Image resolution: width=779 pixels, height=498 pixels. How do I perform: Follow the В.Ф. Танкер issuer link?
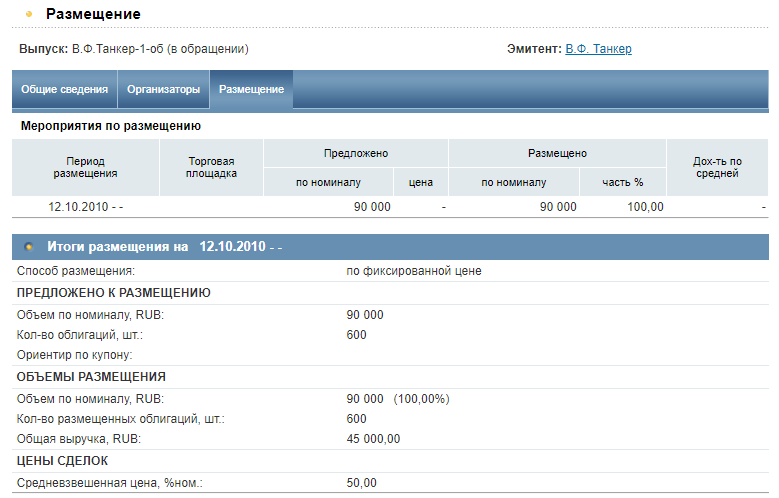pyautogui.click(x=598, y=48)
